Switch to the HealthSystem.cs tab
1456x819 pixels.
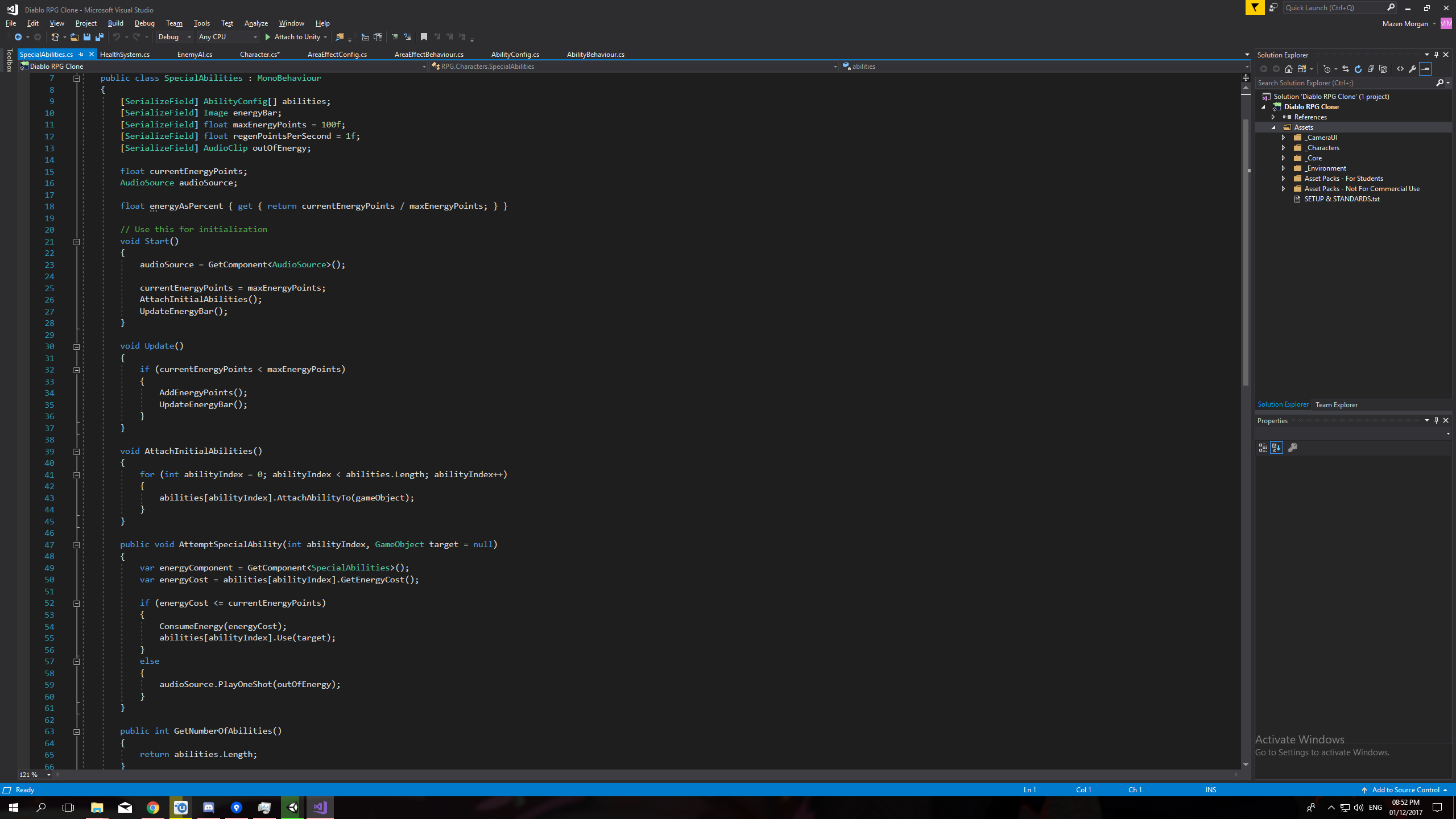(x=125, y=55)
